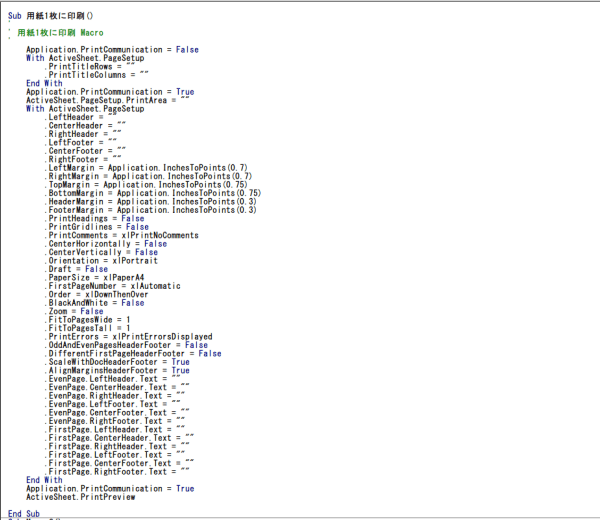The height and width of the screenshot is (520, 600).
Task: Click the '.FirstPage.LeftHeader.Text' line
Action: coord(115,429)
